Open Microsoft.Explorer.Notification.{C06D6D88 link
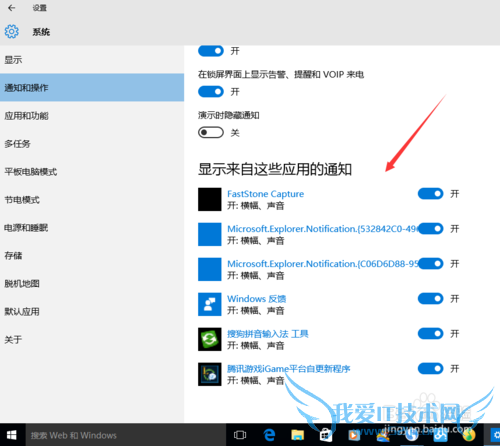The image size is (500, 446). (323, 264)
